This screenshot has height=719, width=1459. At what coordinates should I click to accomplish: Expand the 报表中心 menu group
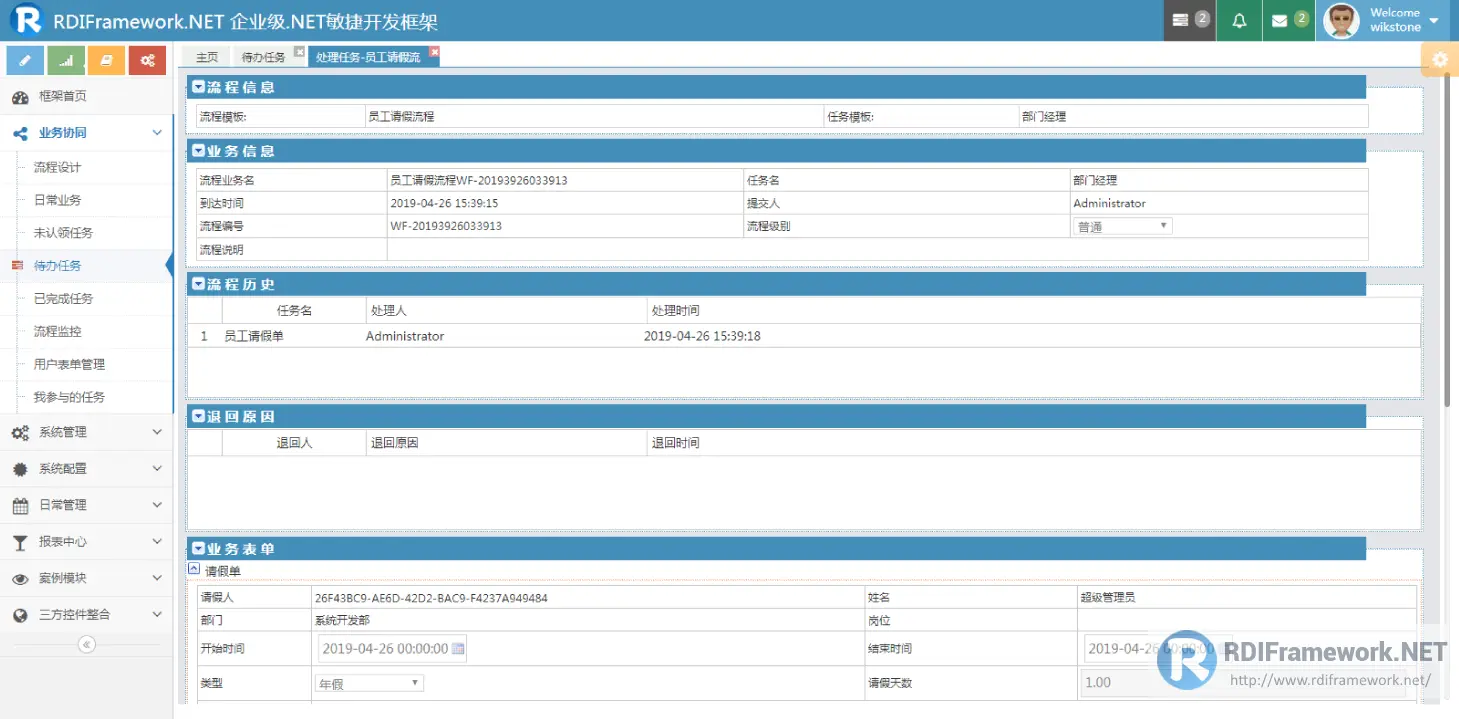pos(157,542)
